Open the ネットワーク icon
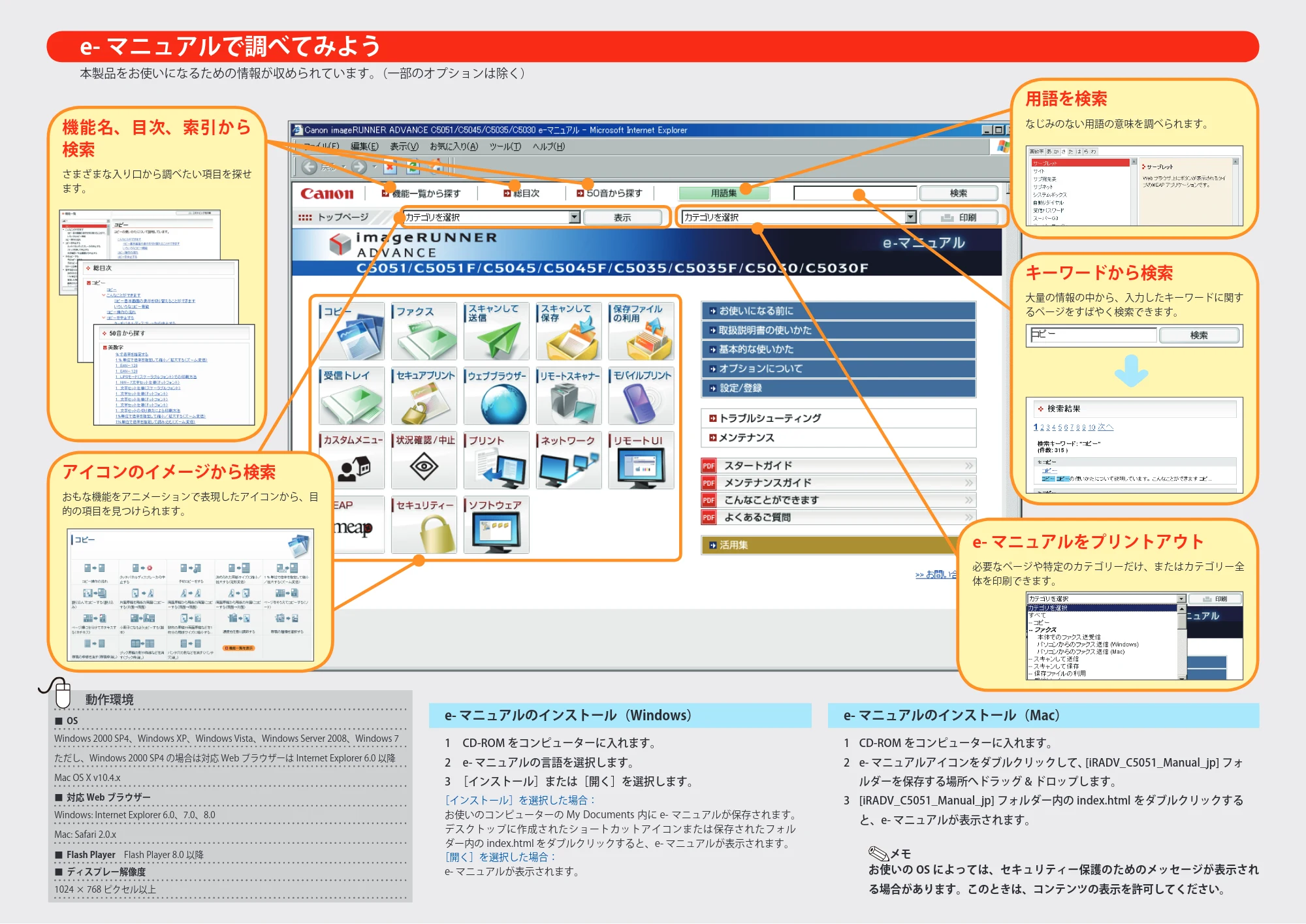This screenshot has width=1306, height=924. [569, 460]
